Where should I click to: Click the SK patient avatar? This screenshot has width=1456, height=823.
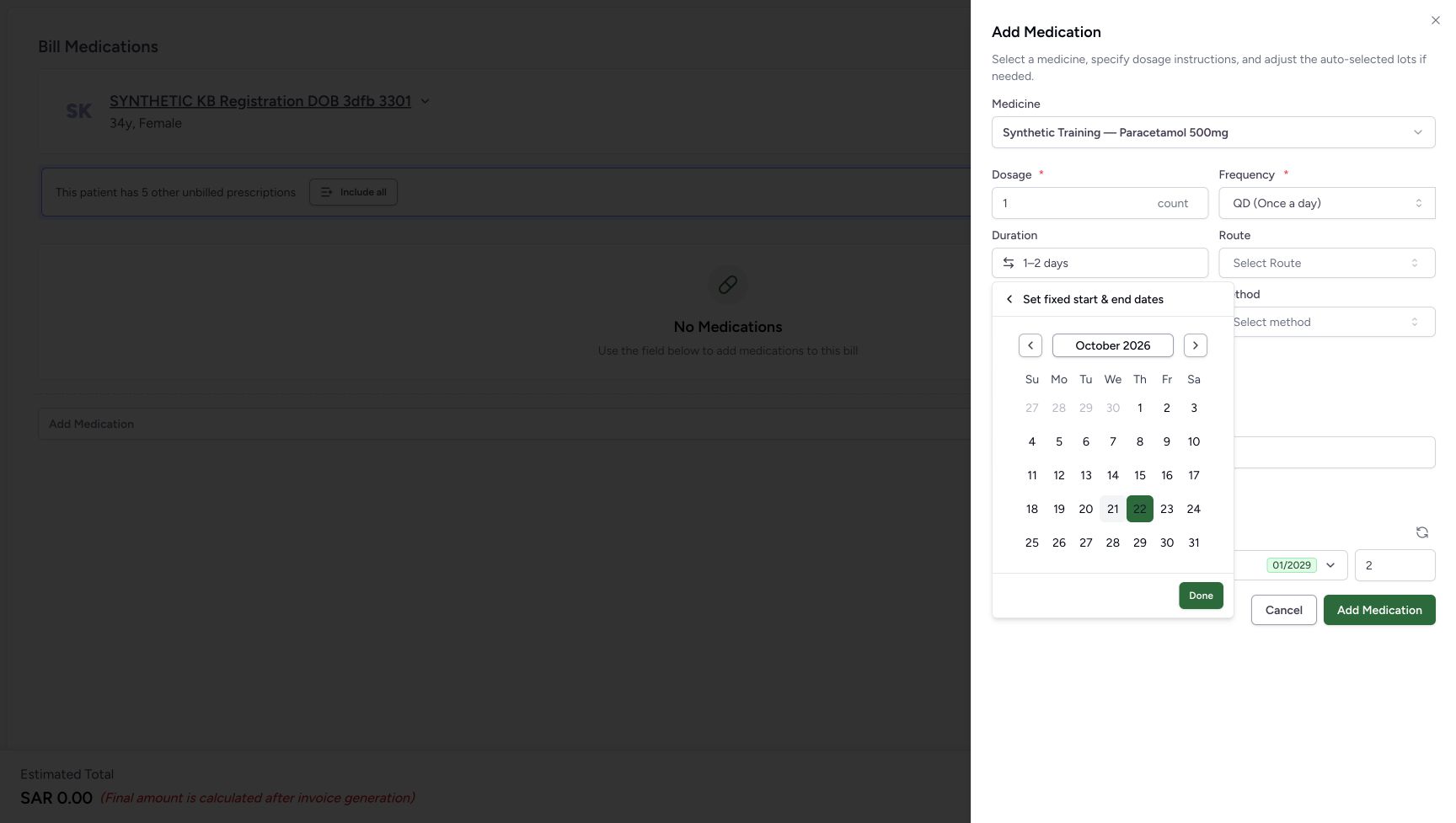(x=78, y=111)
